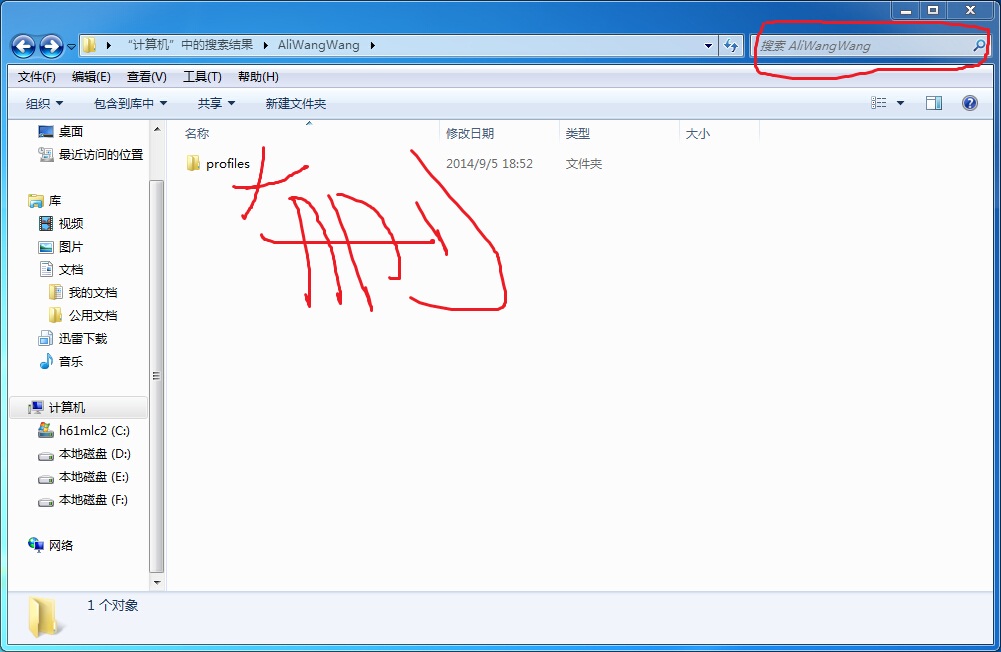Click the magnifier search icon
The height and width of the screenshot is (652, 1001).
[979, 45]
